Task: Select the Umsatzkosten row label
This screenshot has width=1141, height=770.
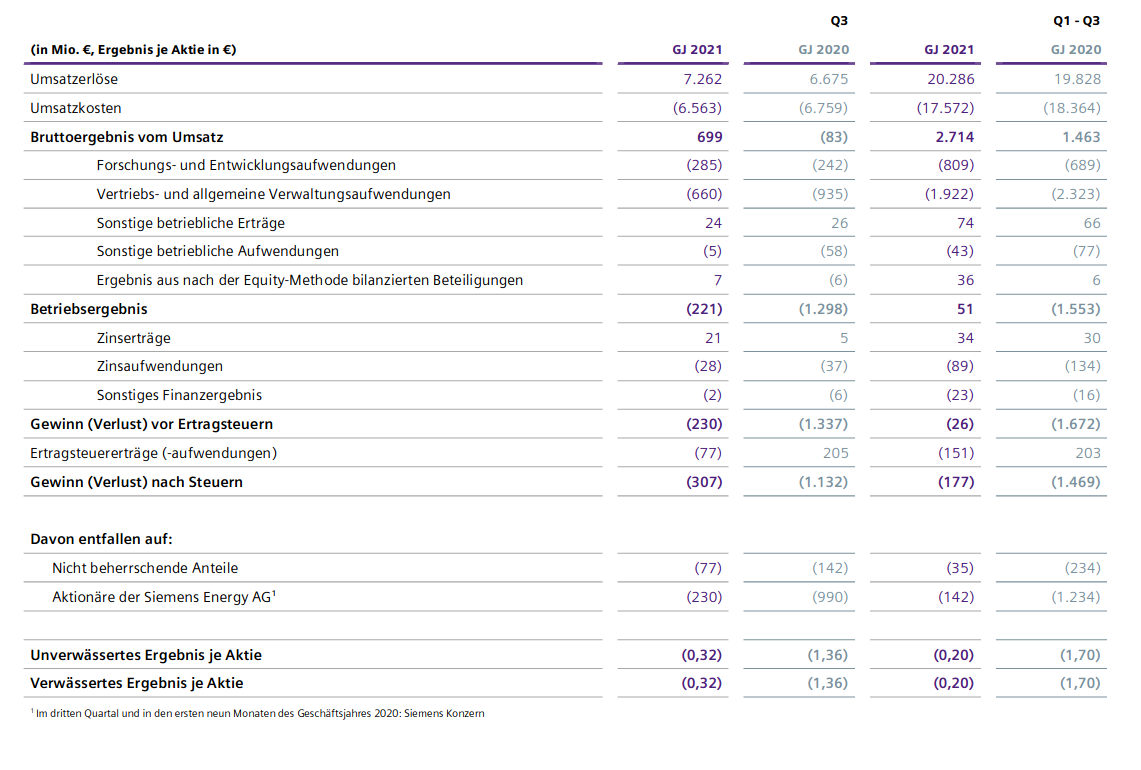Action: [76, 108]
